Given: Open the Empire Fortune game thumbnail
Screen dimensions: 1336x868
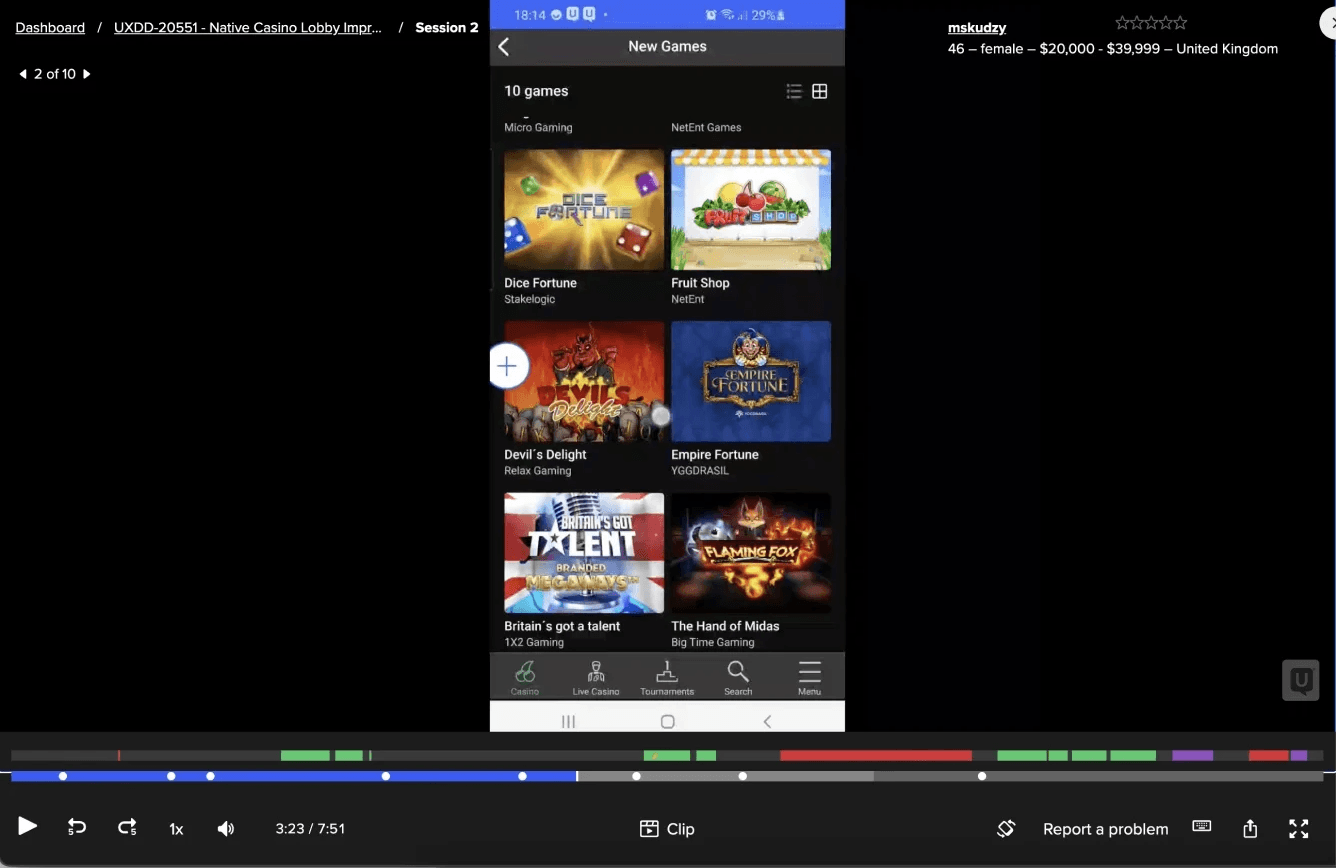Looking at the screenshot, I should (x=751, y=381).
